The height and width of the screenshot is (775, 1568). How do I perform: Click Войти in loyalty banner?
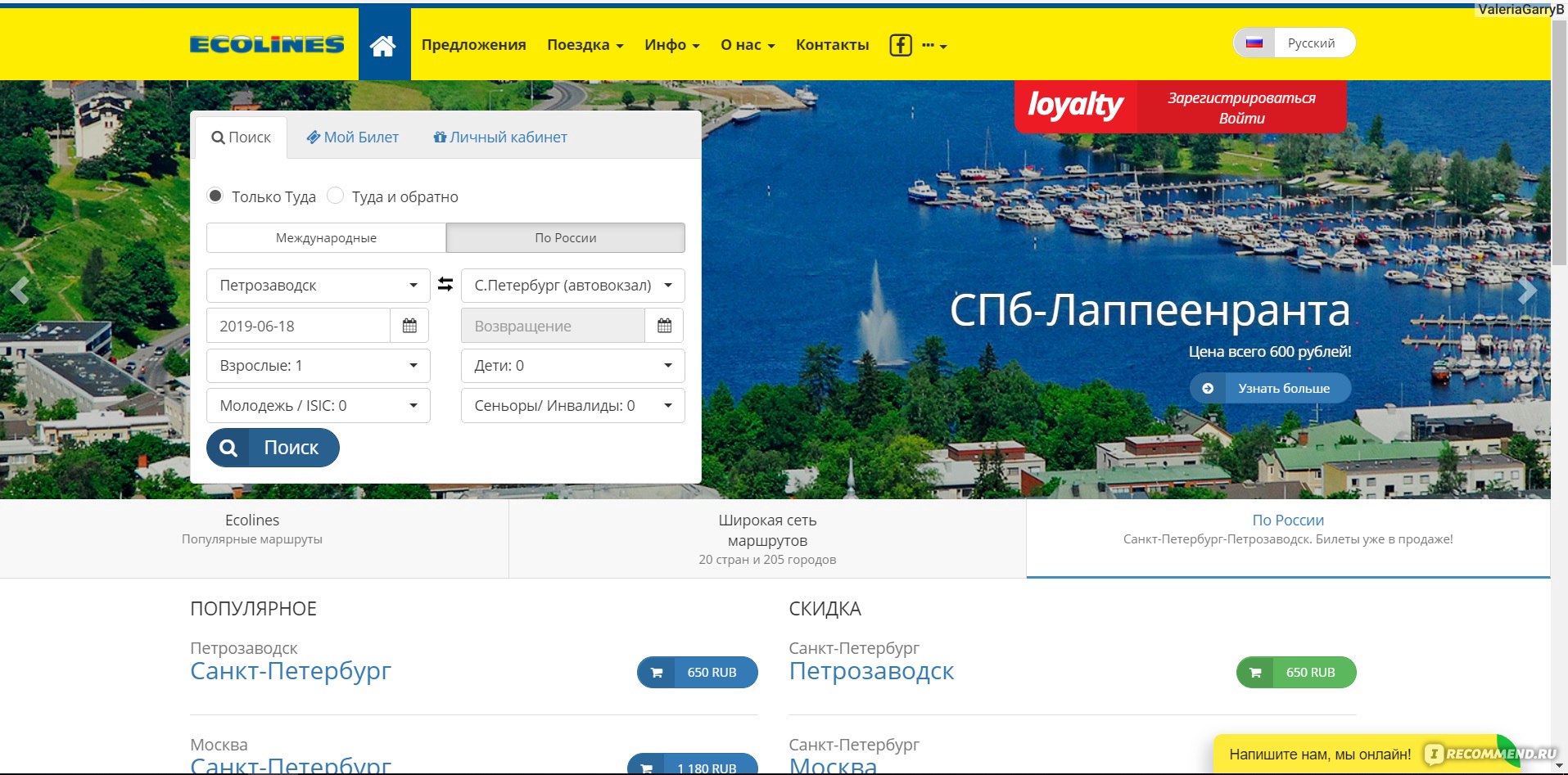(1241, 119)
